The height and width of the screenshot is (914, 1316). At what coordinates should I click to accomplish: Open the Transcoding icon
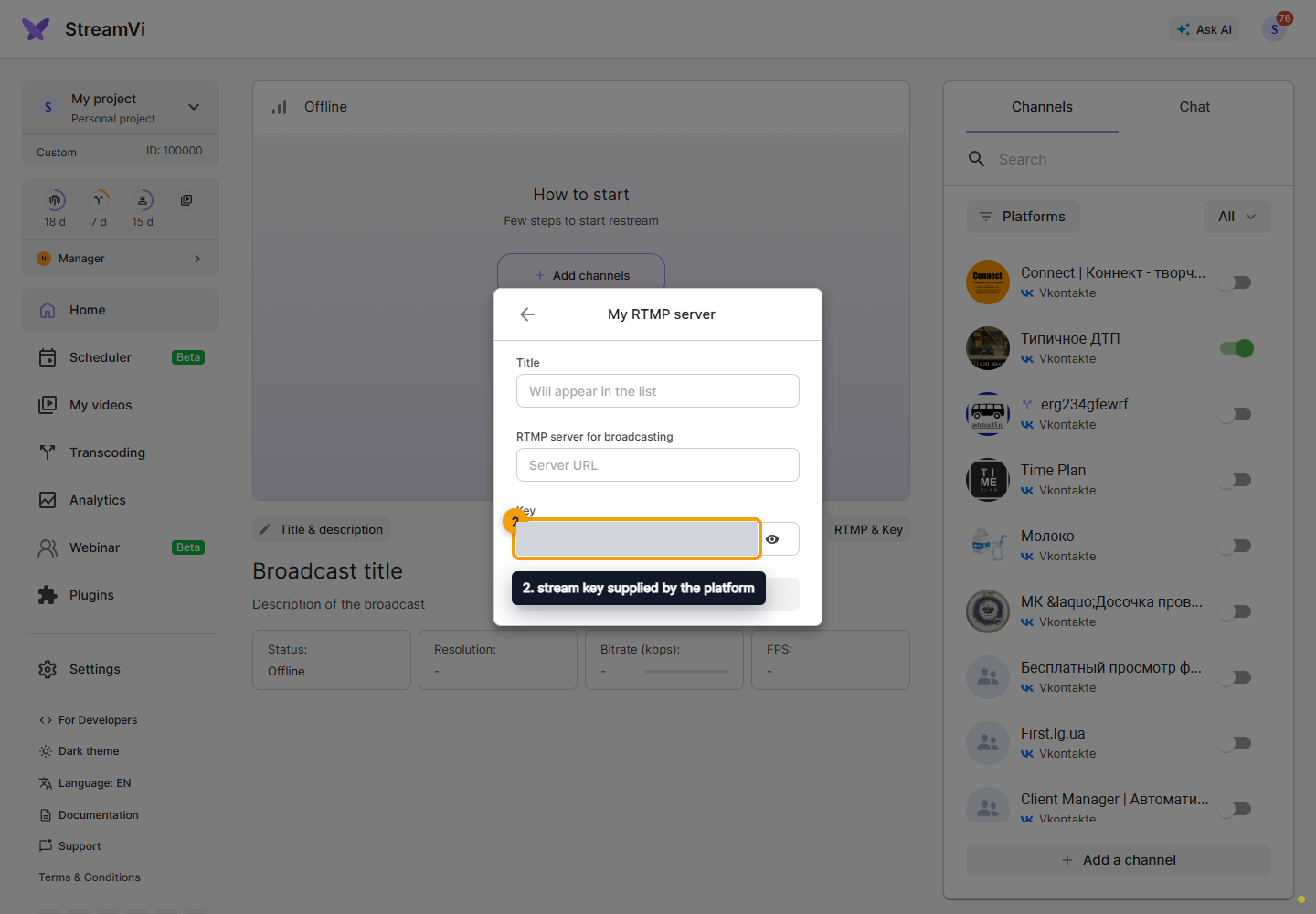click(48, 452)
